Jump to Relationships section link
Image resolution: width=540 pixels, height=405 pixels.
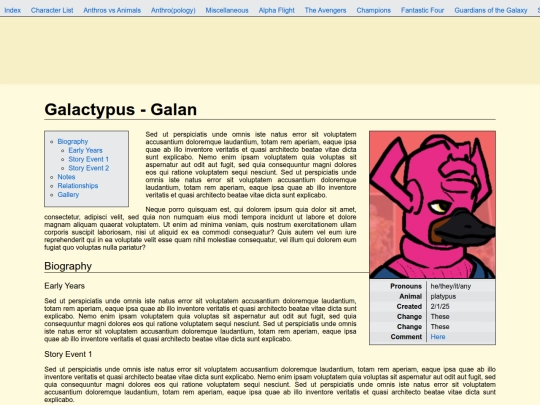click(78, 186)
